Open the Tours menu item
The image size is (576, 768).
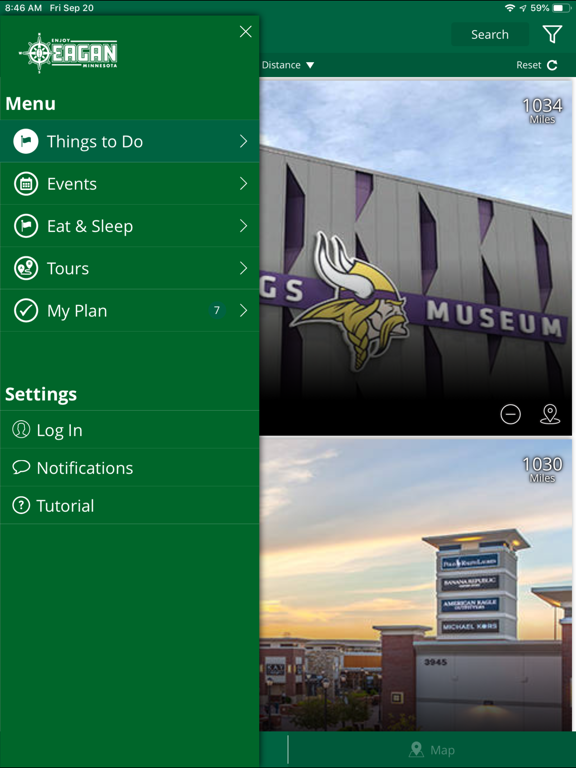click(x=129, y=268)
